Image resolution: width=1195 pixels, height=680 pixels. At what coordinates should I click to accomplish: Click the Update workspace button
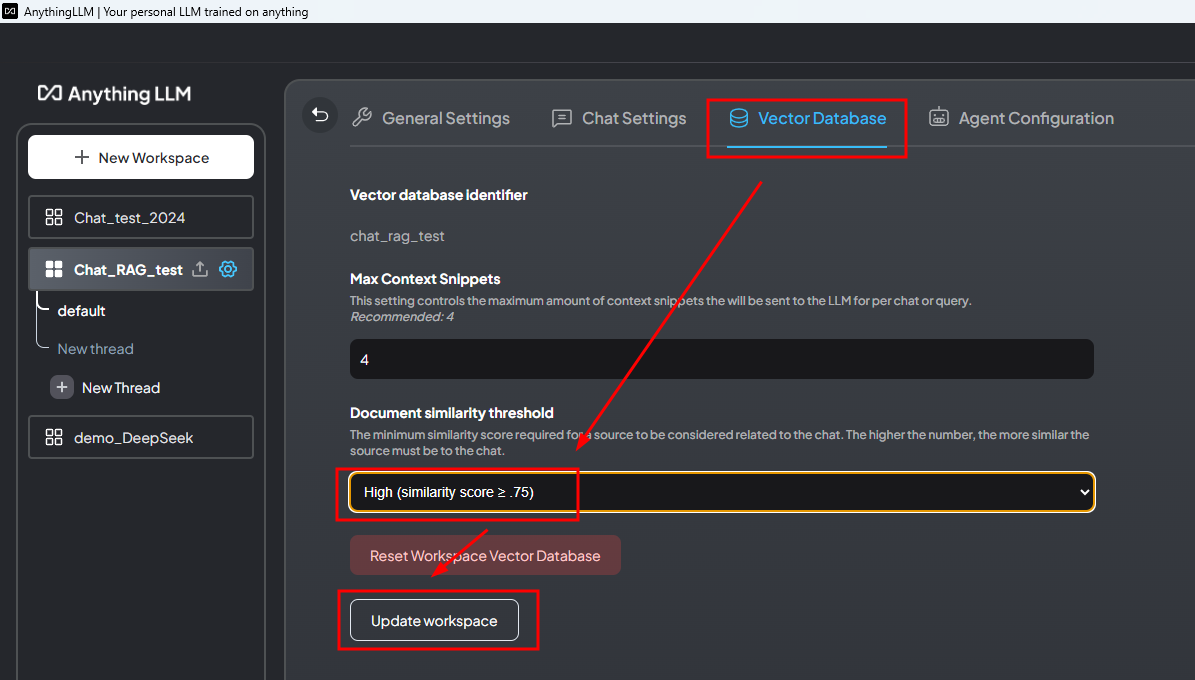click(434, 621)
